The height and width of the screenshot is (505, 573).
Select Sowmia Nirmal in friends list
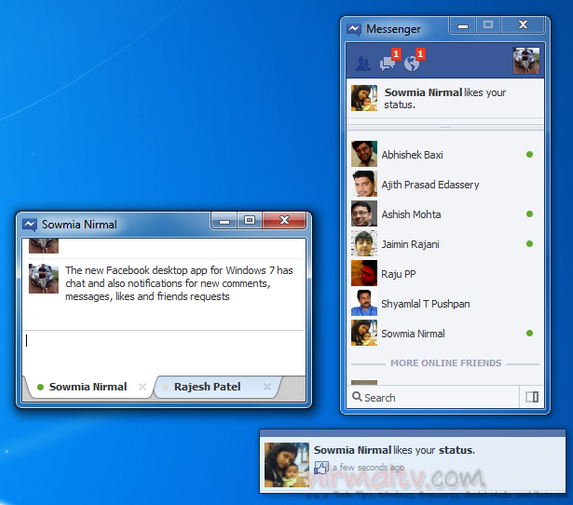[x=445, y=333]
